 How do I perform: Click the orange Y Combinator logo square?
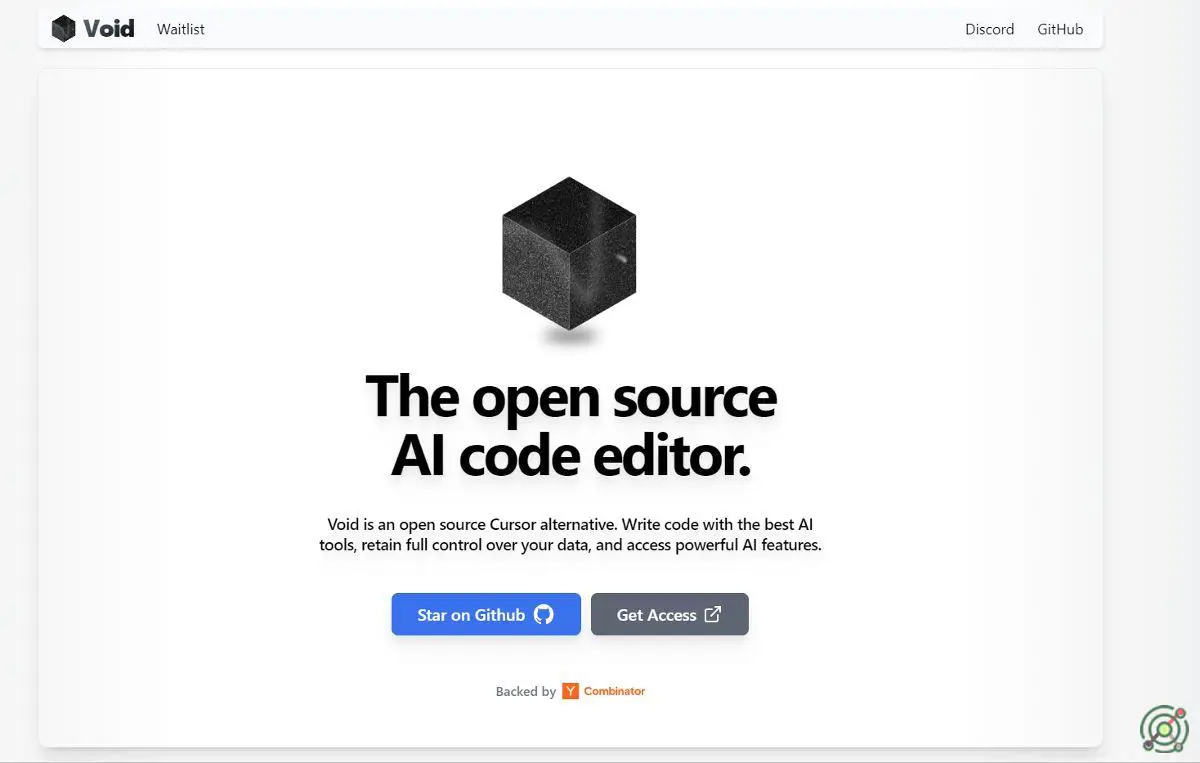click(570, 691)
